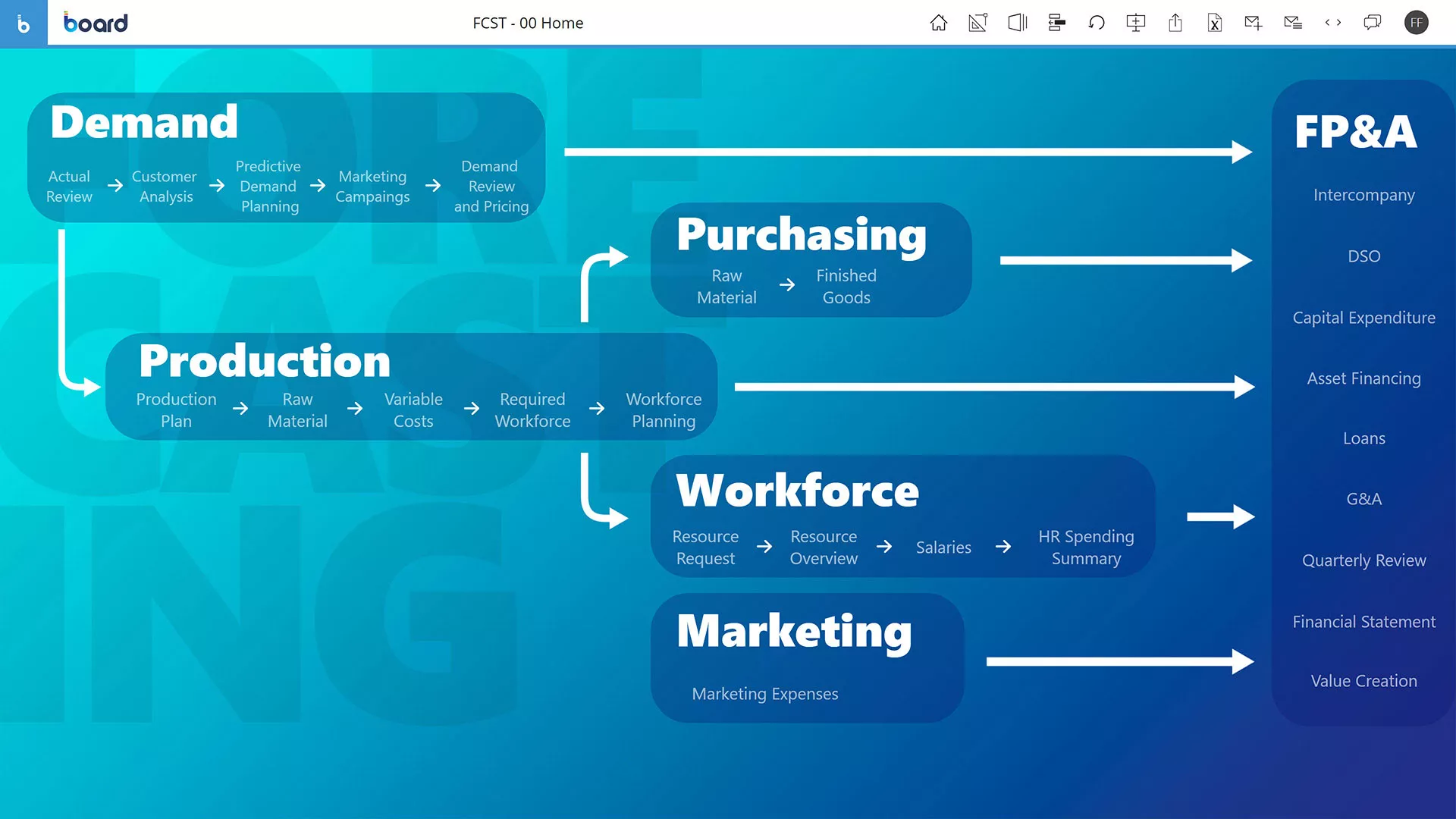Select Value Creation
Image resolution: width=1456 pixels, height=819 pixels.
pos(1363,681)
